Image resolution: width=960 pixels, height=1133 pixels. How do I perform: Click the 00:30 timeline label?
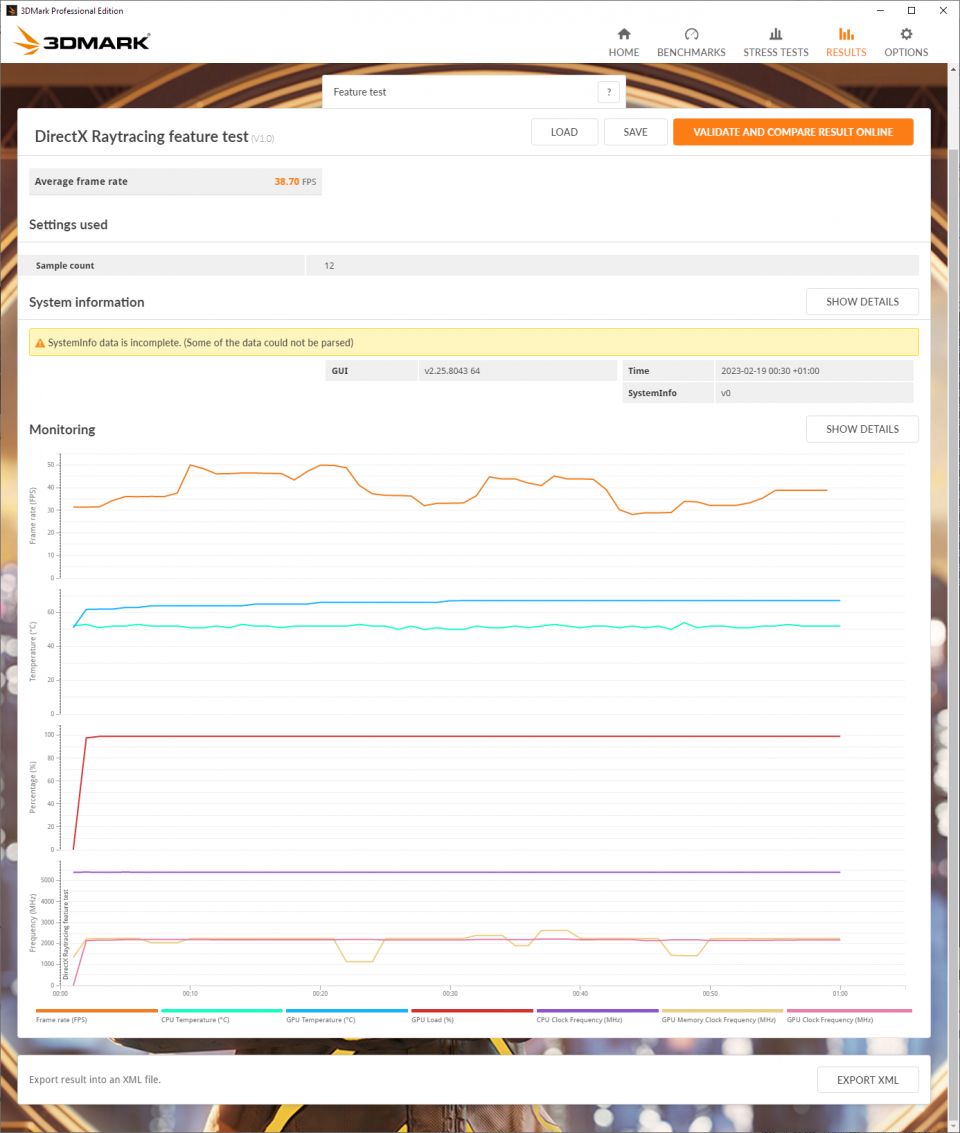tap(450, 994)
